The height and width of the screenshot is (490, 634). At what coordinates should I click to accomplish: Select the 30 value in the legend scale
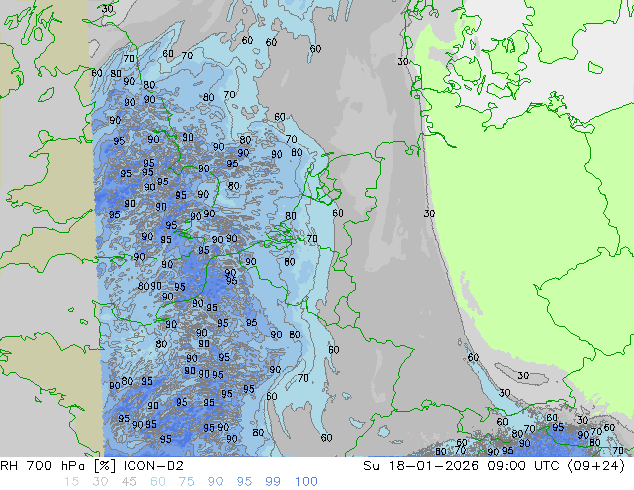[x=100, y=482]
